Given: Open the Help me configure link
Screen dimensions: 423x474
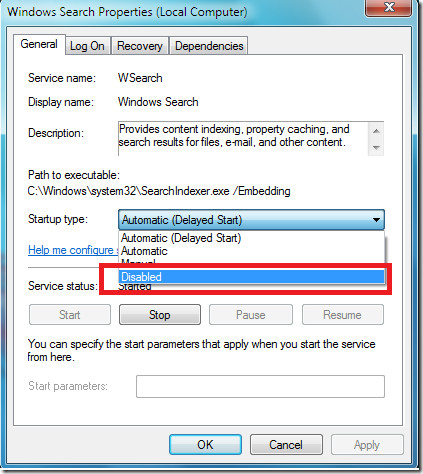Looking at the screenshot, I should click(73, 250).
